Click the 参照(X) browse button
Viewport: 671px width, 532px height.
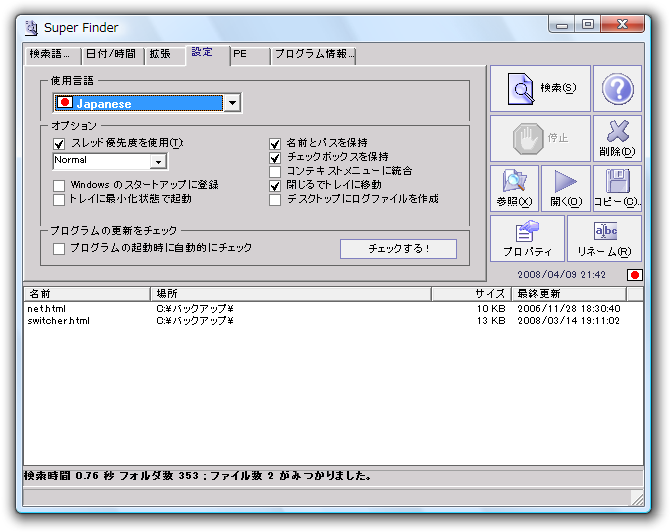pos(514,188)
